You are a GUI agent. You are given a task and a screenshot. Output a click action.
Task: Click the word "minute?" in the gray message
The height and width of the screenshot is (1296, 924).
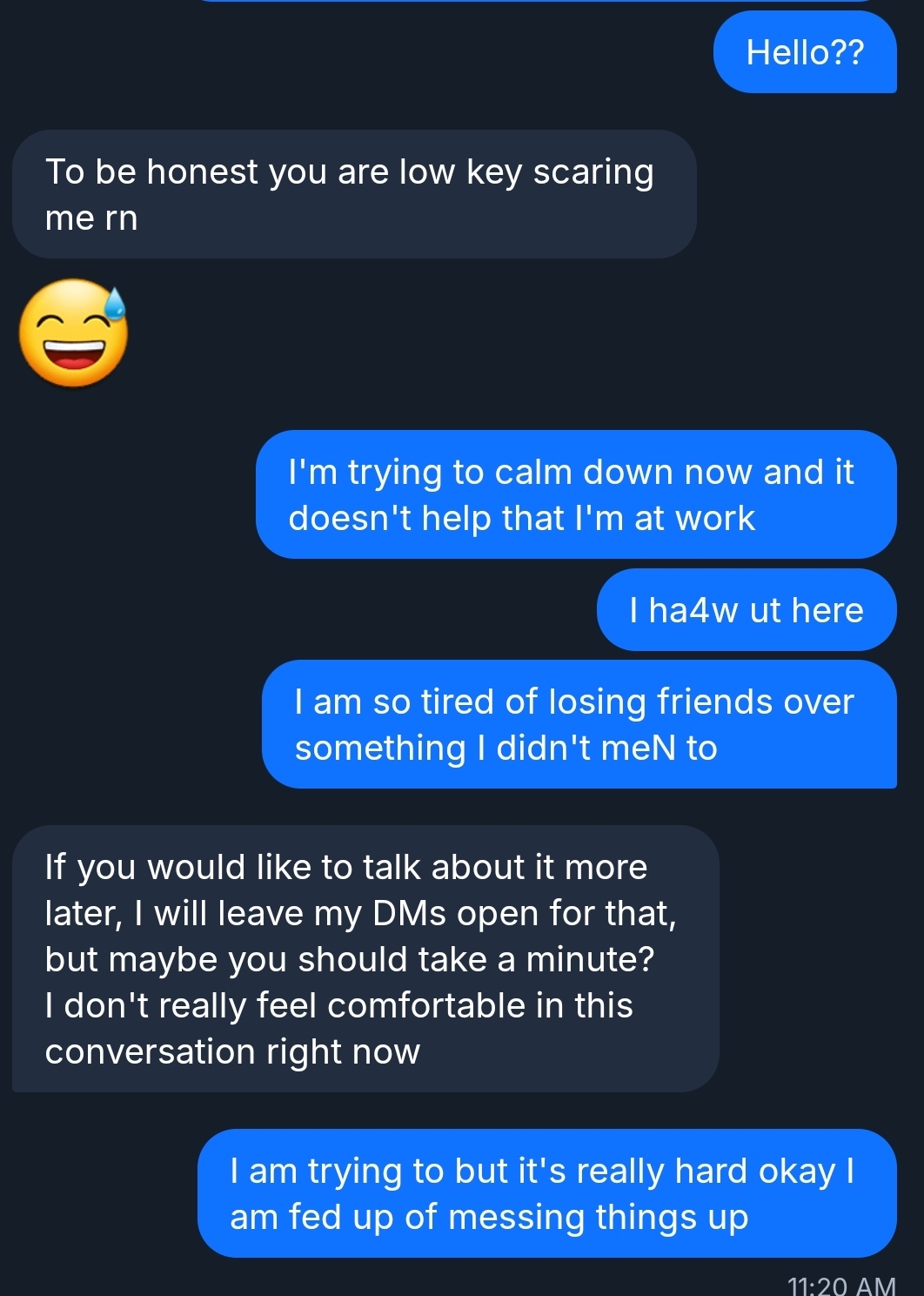(590, 959)
